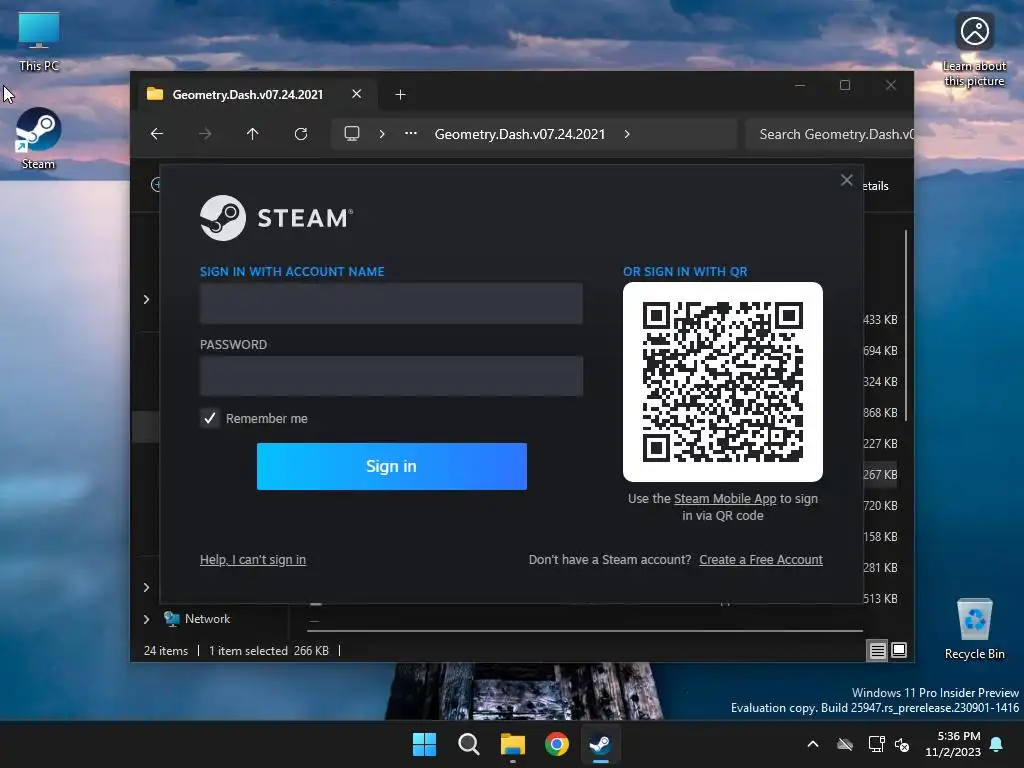Viewport: 1024px width, 768px height.
Task: Open the Steam desktop shortcut
Action: [x=39, y=138]
